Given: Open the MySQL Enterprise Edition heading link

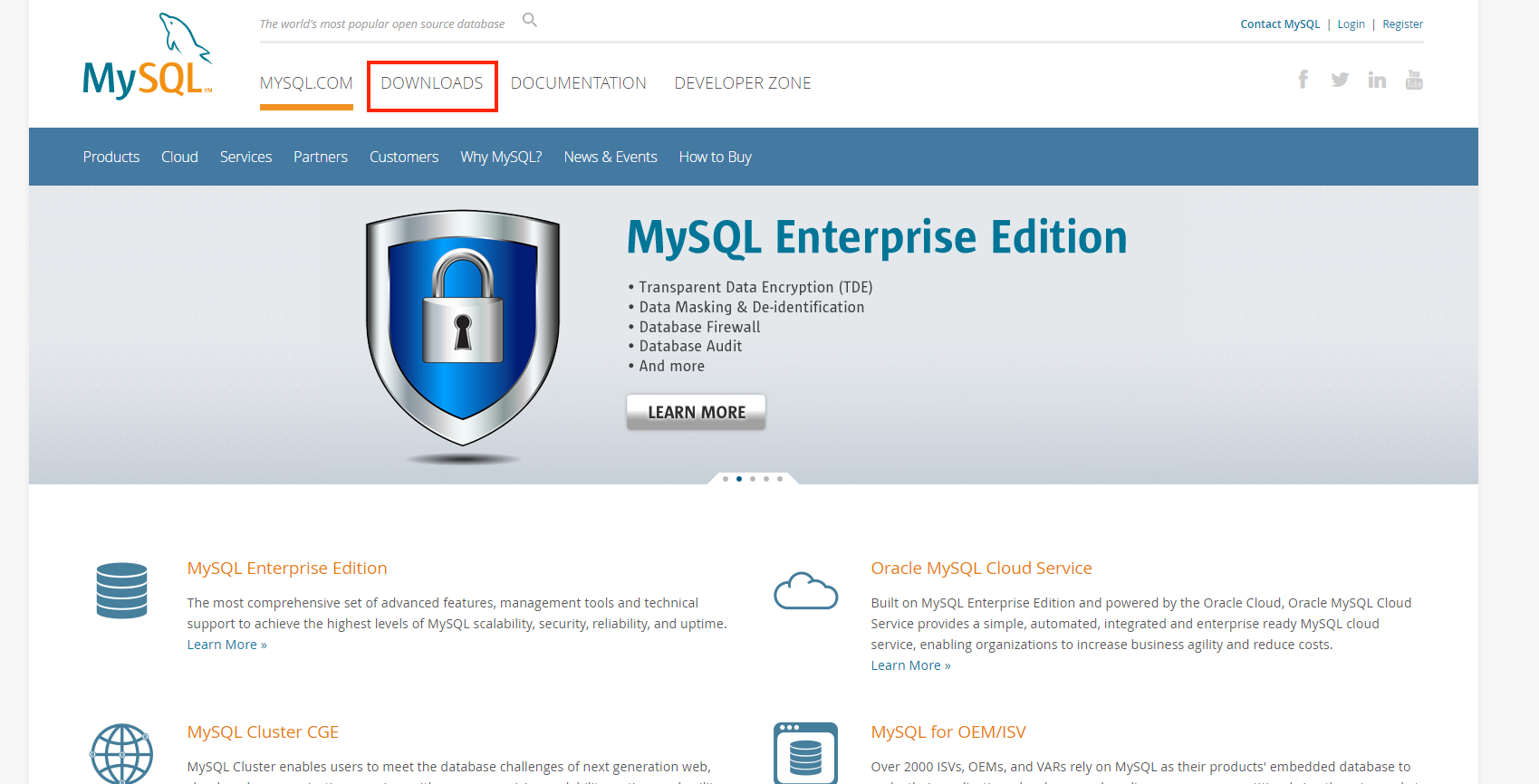Looking at the screenshot, I should pyautogui.click(x=287, y=569).
